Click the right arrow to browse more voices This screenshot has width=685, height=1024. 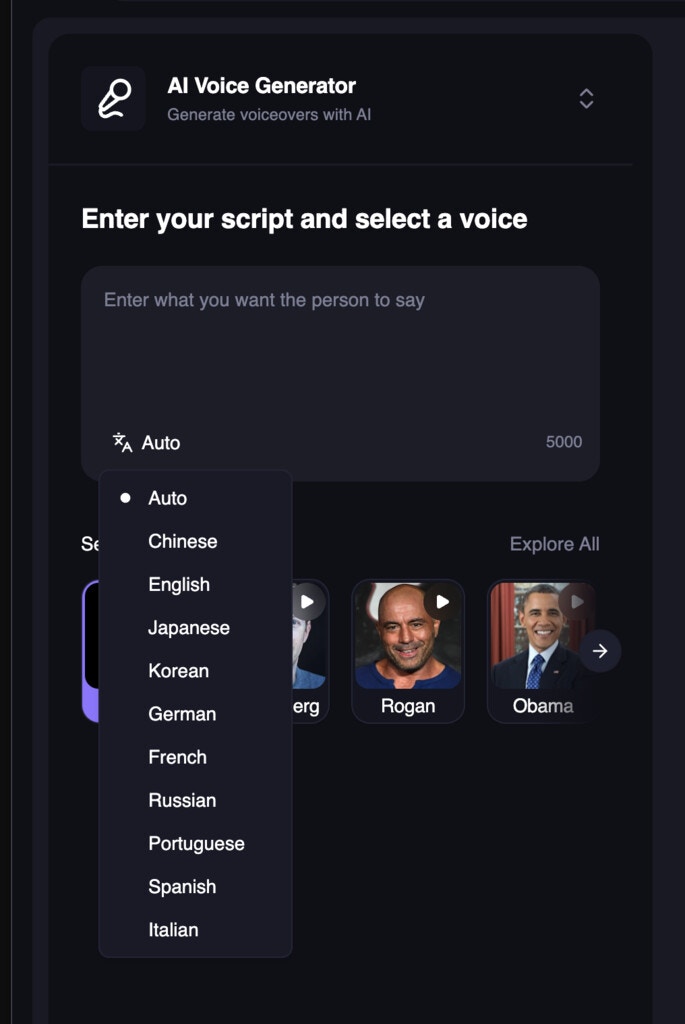600,650
